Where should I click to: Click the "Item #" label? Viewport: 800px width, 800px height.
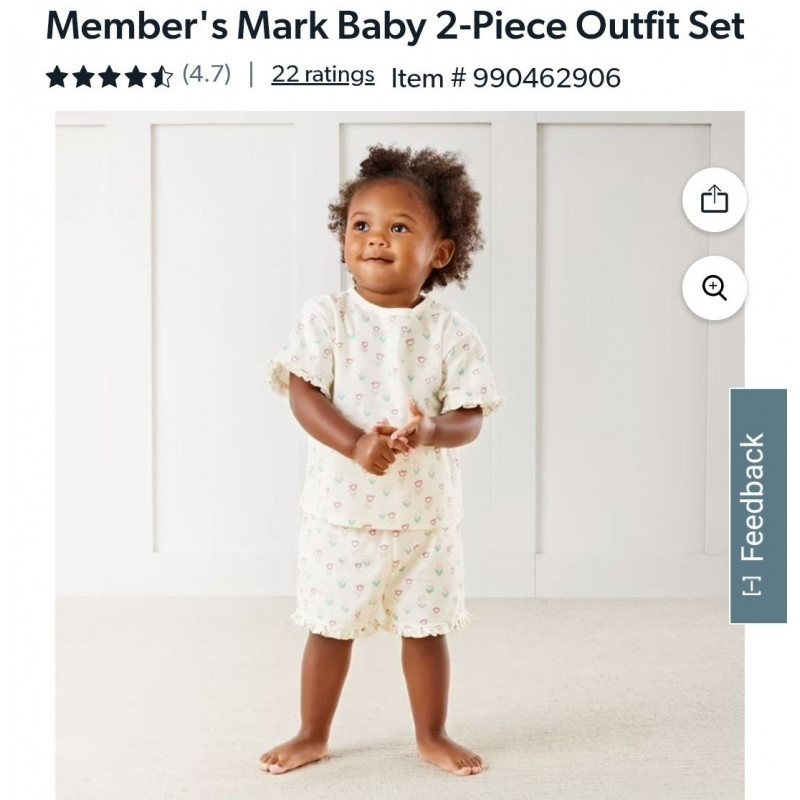click(428, 78)
